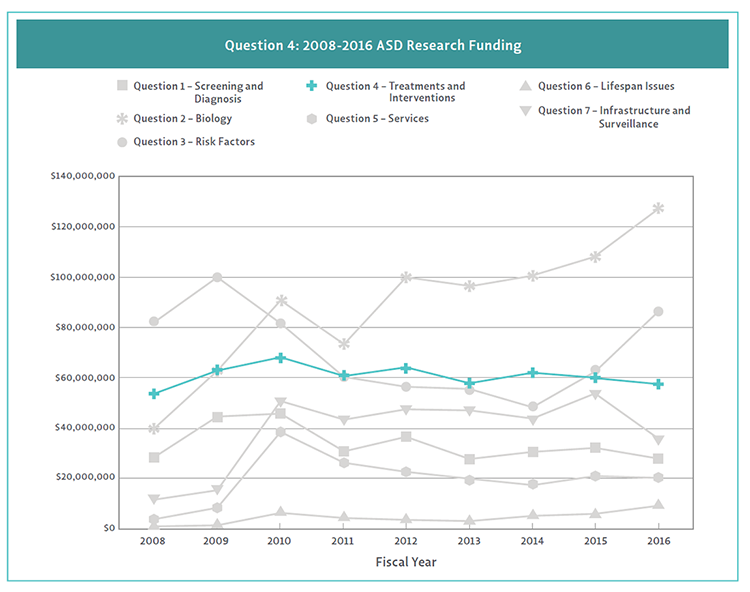Click the teal plus Question 4 legend icon
Viewport: 750px width, 592px height.
312,86
